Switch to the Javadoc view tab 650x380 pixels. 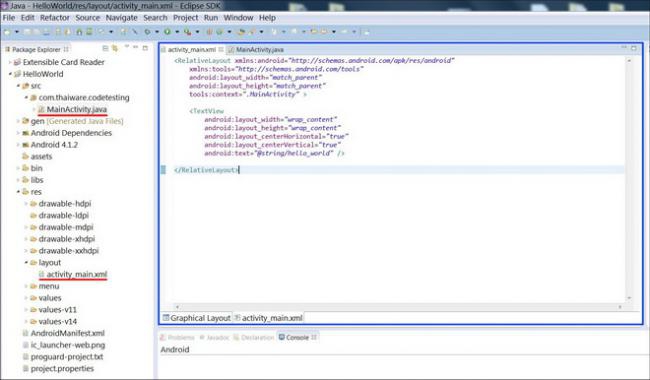coord(214,337)
